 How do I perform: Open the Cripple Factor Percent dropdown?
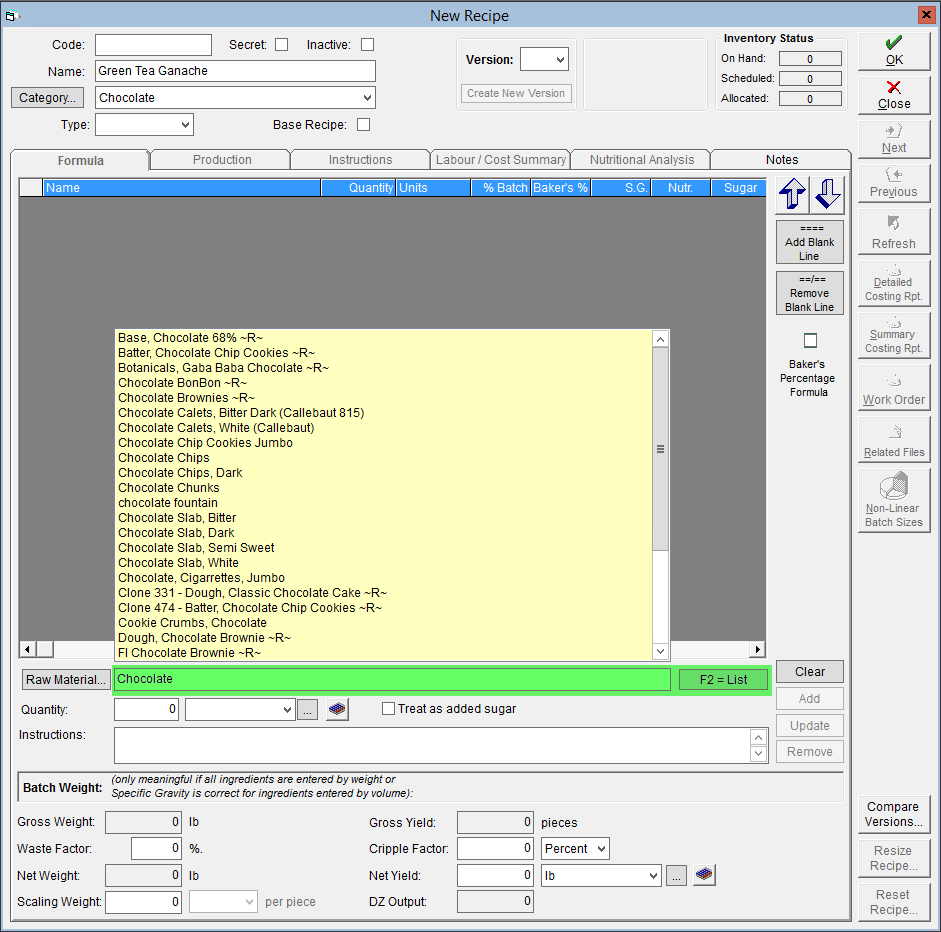[x=601, y=849]
